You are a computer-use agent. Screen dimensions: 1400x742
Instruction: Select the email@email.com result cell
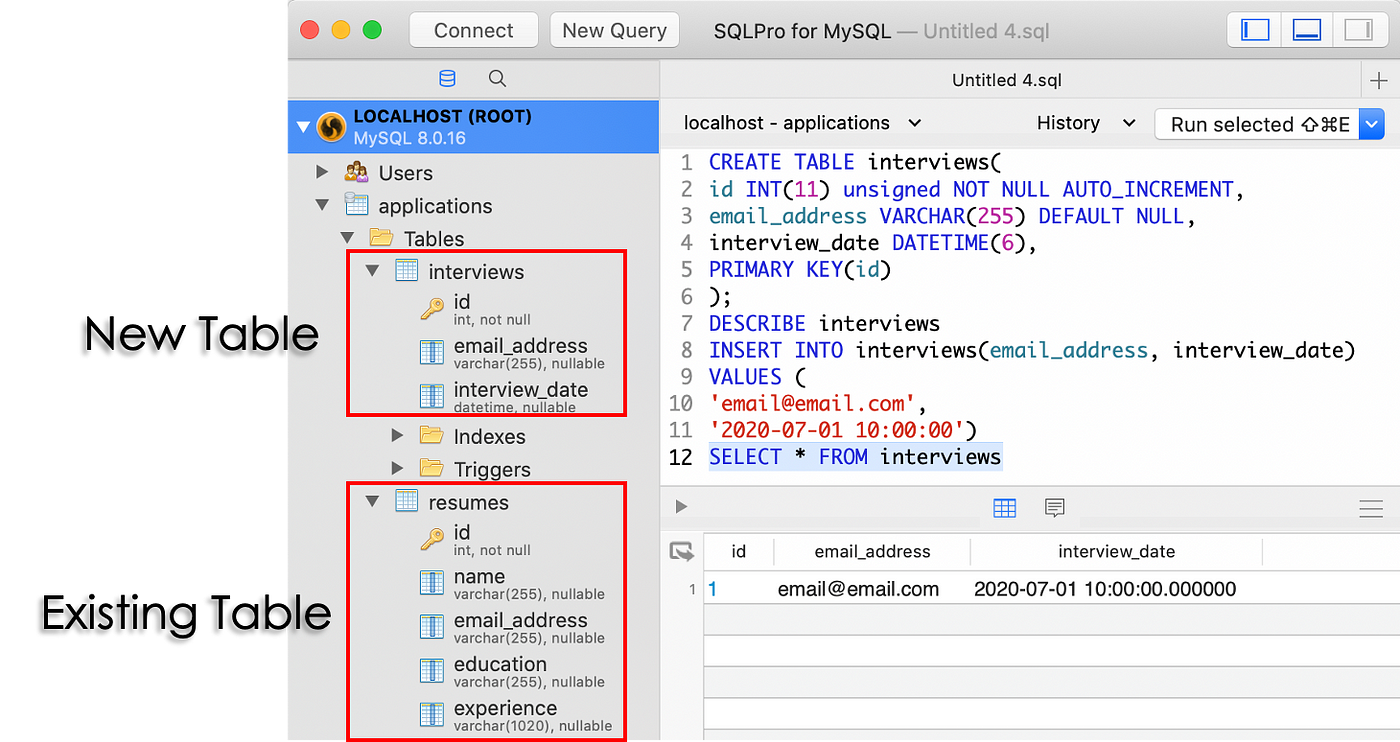[x=858, y=589]
